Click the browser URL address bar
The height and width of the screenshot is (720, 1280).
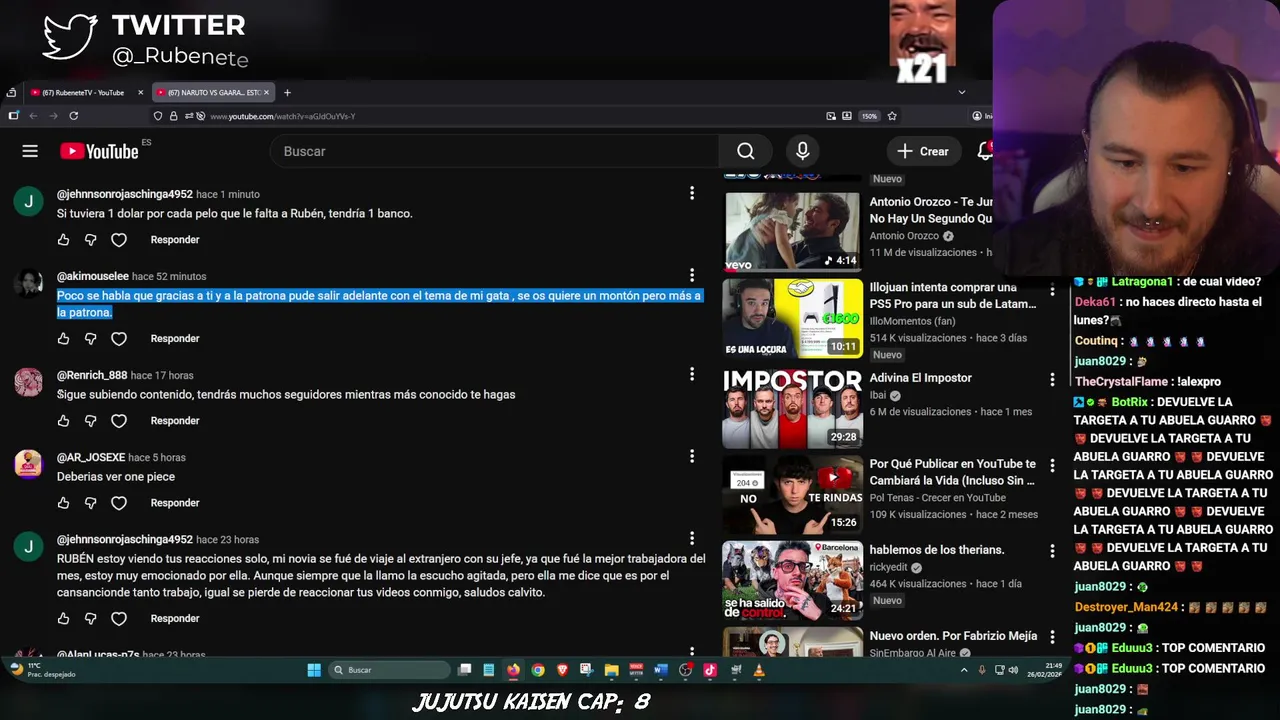510,116
